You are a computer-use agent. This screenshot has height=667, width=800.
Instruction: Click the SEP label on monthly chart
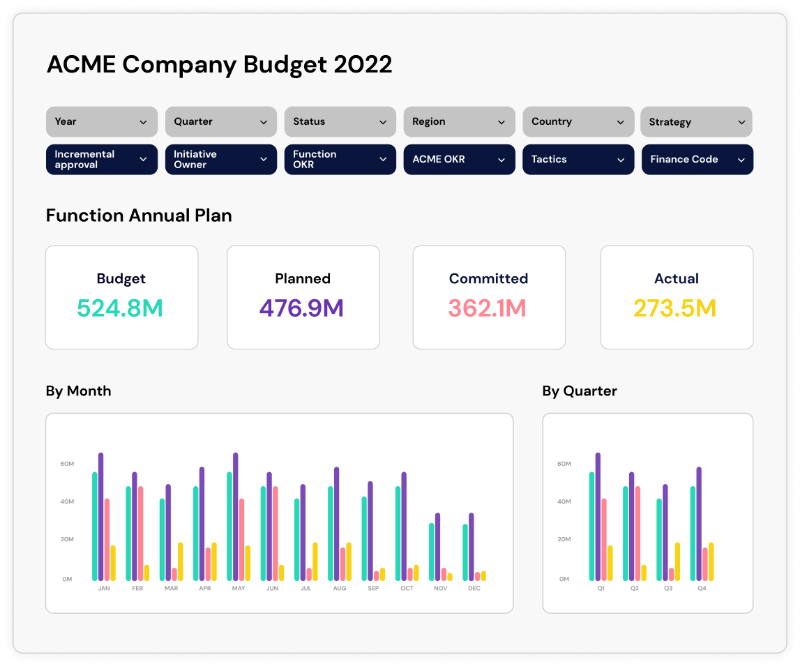point(373,588)
